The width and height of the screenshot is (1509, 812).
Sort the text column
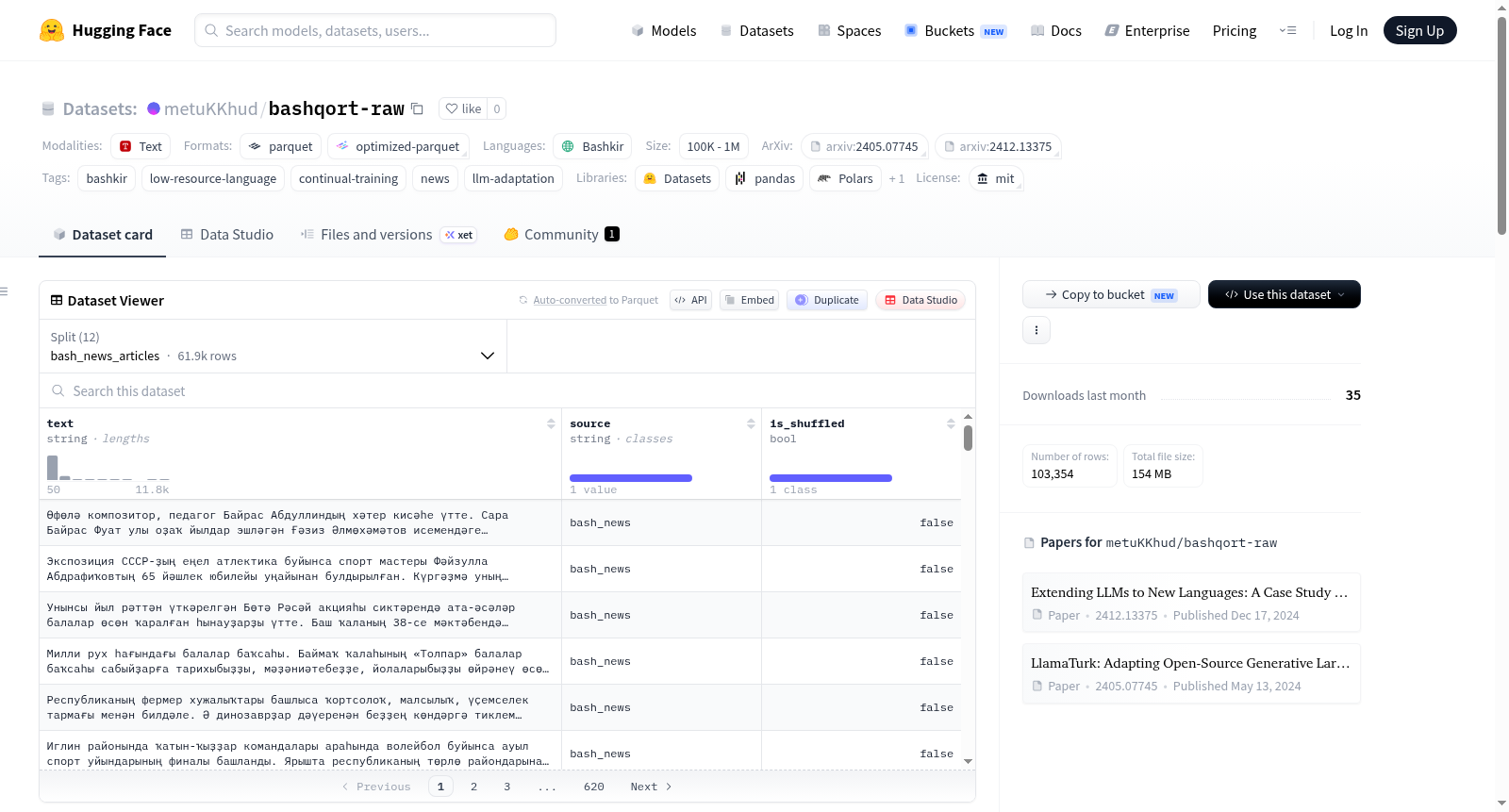point(551,423)
